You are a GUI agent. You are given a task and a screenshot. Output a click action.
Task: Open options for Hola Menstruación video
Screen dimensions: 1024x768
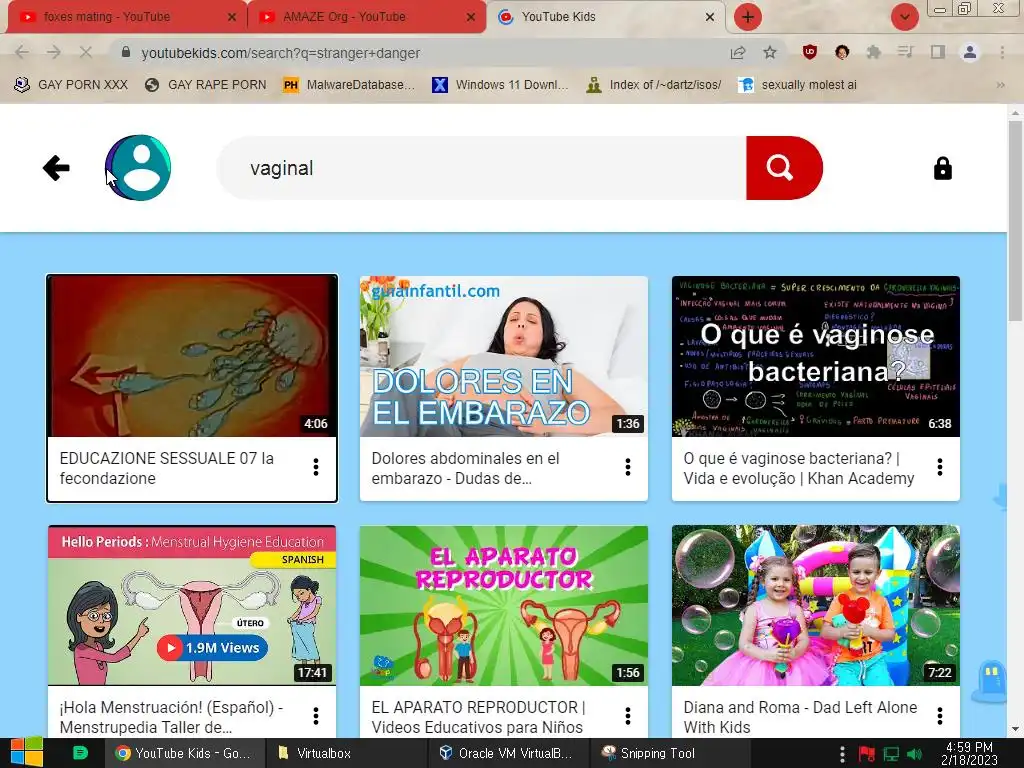315,716
